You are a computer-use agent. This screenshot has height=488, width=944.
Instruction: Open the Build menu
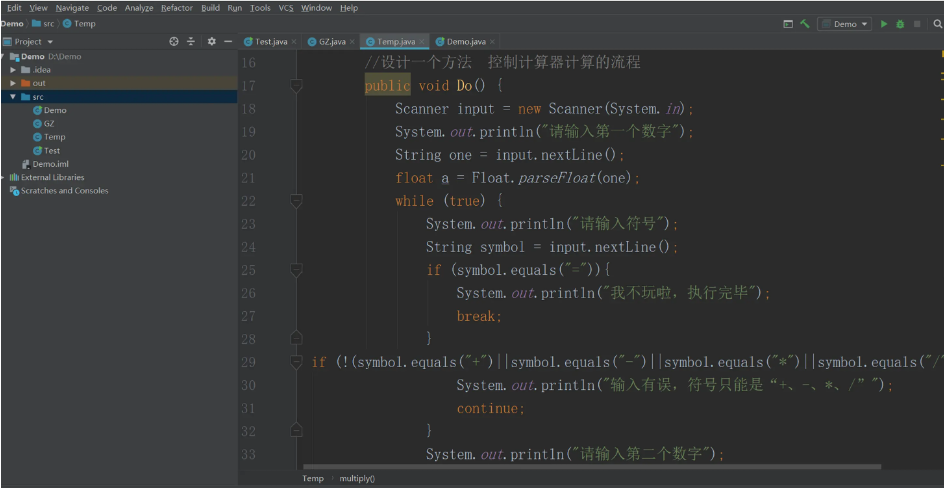click(x=210, y=8)
